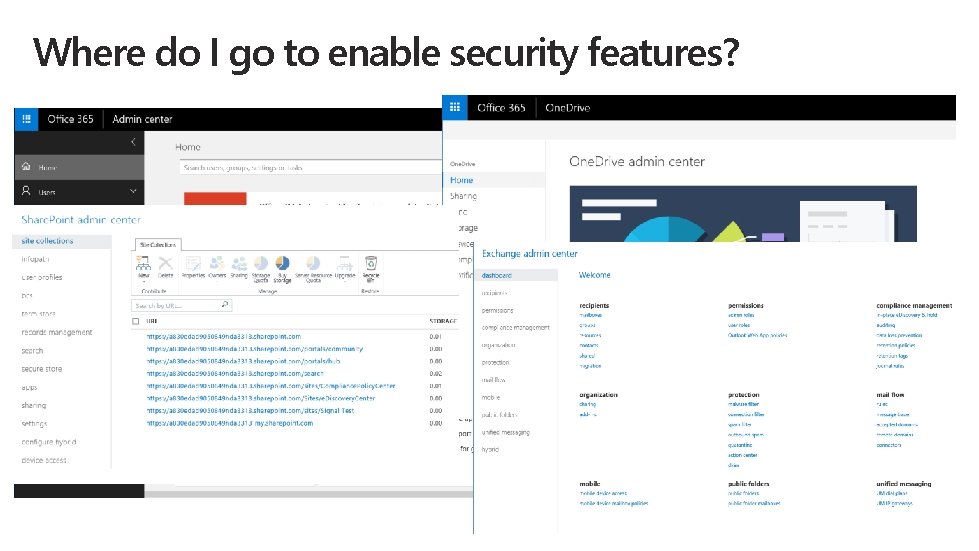Image resolution: width=979 pixels, height=551 pixels.
Task: Open mail flow in Exchange admin sidebar
Action: tap(493, 380)
